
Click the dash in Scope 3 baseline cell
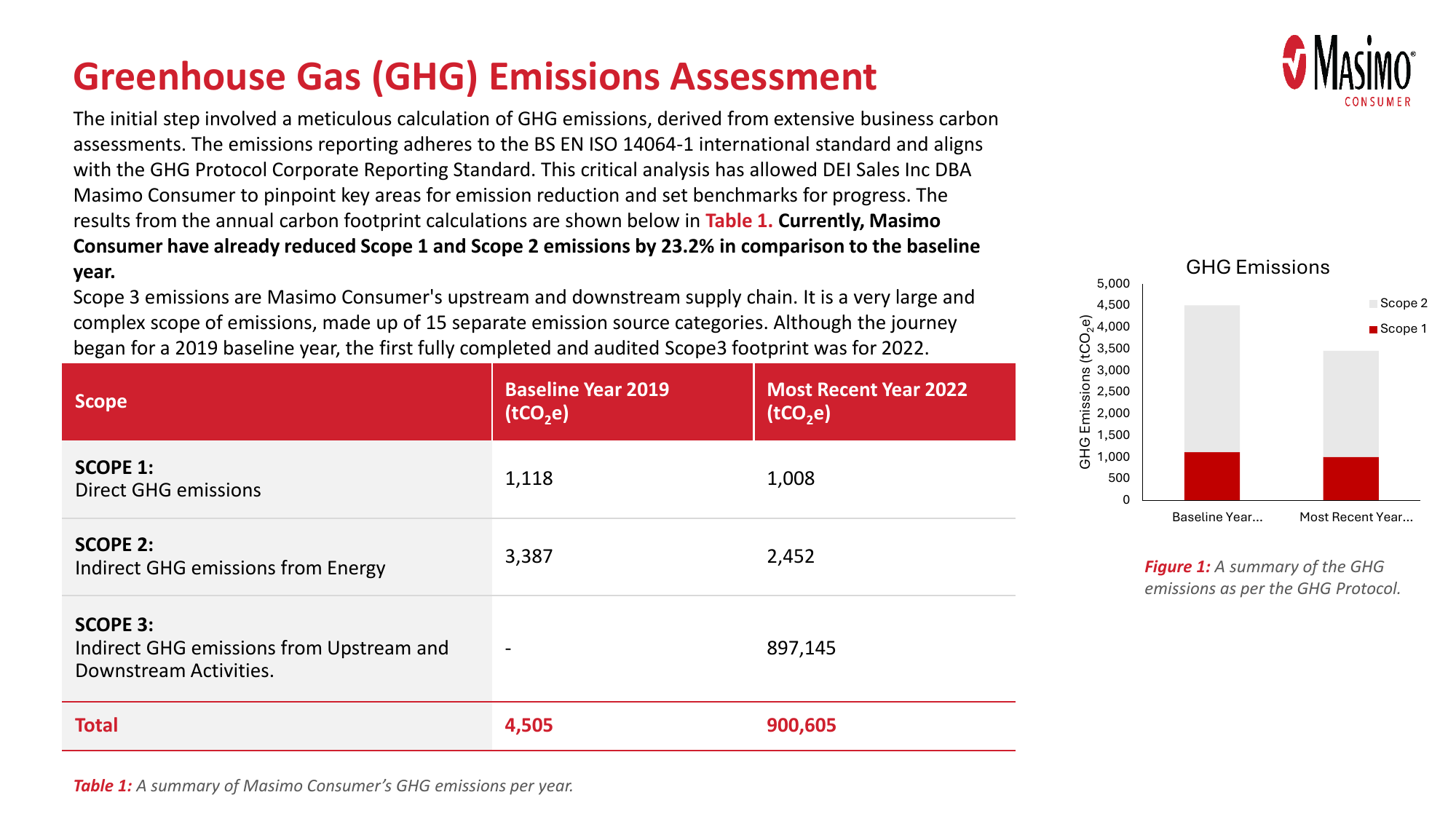tap(508, 649)
